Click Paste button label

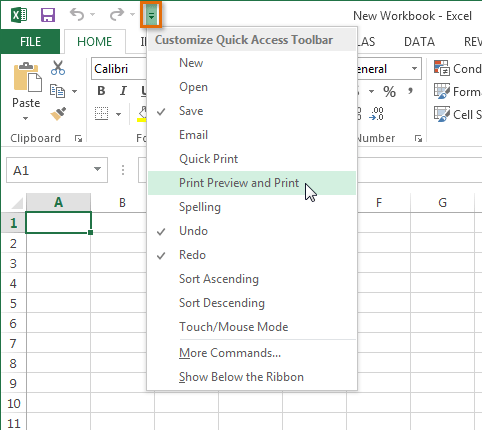coord(26,103)
